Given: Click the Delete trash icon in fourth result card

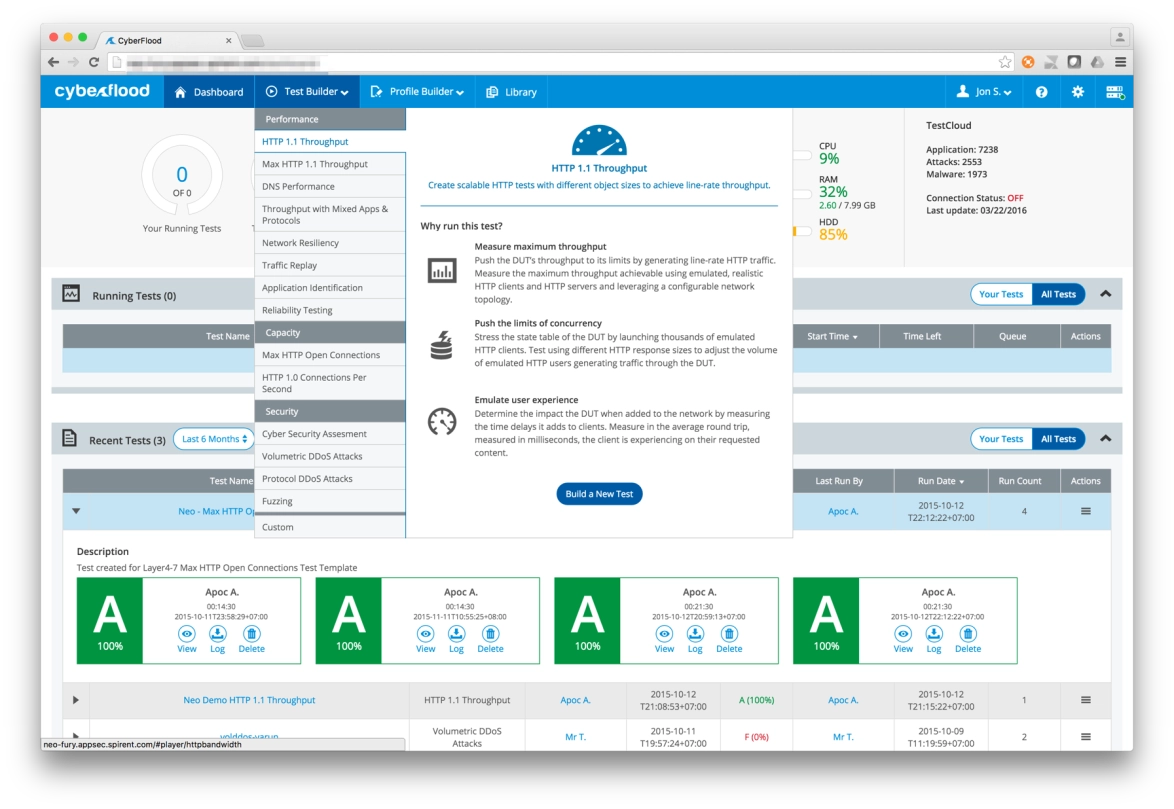Looking at the screenshot, I should click(x=968, y=634).
